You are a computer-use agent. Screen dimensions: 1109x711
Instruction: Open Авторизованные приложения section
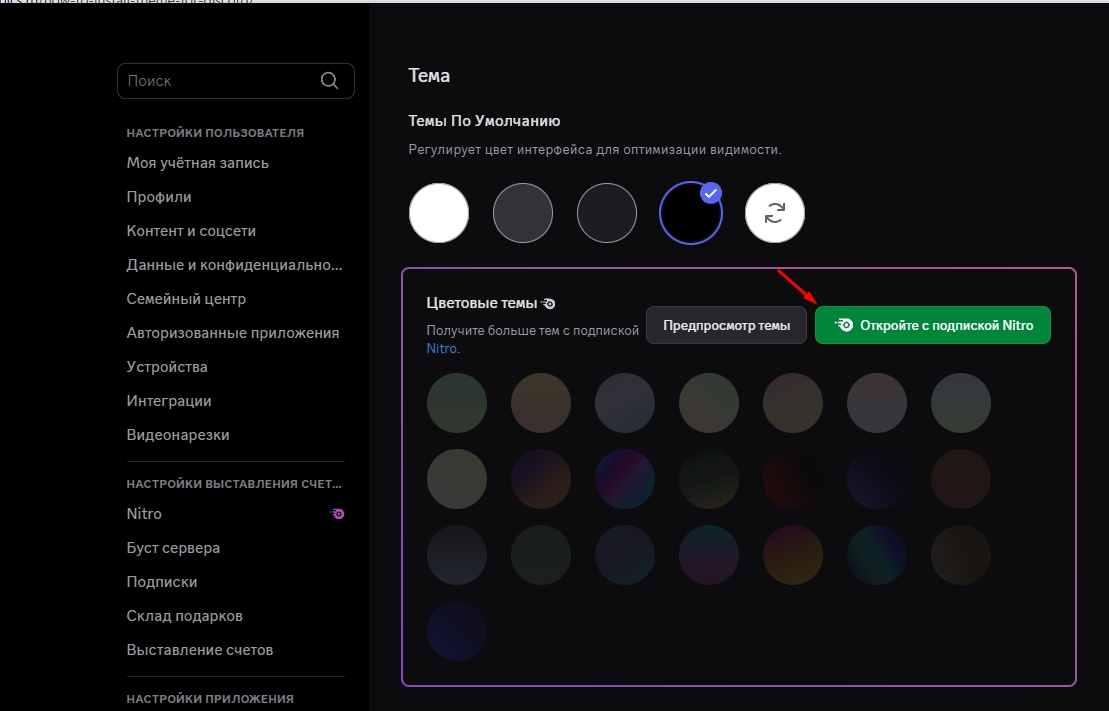[233, 333]
